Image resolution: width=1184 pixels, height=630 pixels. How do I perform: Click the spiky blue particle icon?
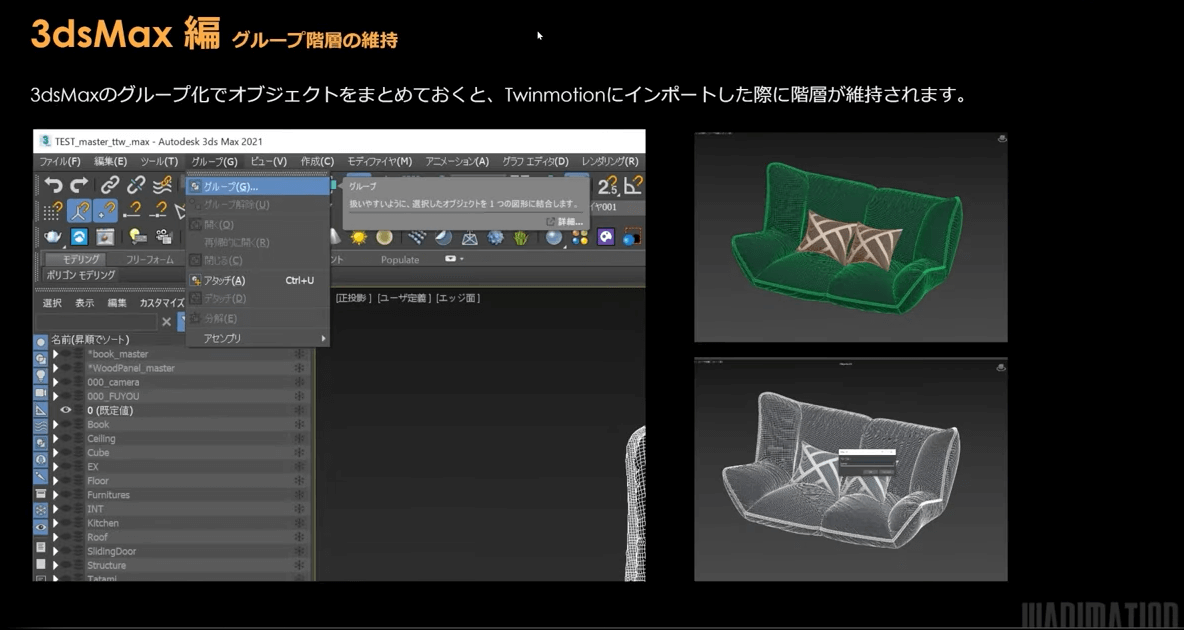tap(495, 238)
